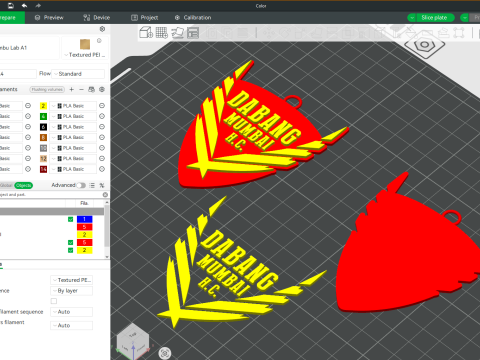The image size is (480, 360).
Task: Click the Auto orient toolbar icon
Action: pyautogui.click(x=178, y=33)
